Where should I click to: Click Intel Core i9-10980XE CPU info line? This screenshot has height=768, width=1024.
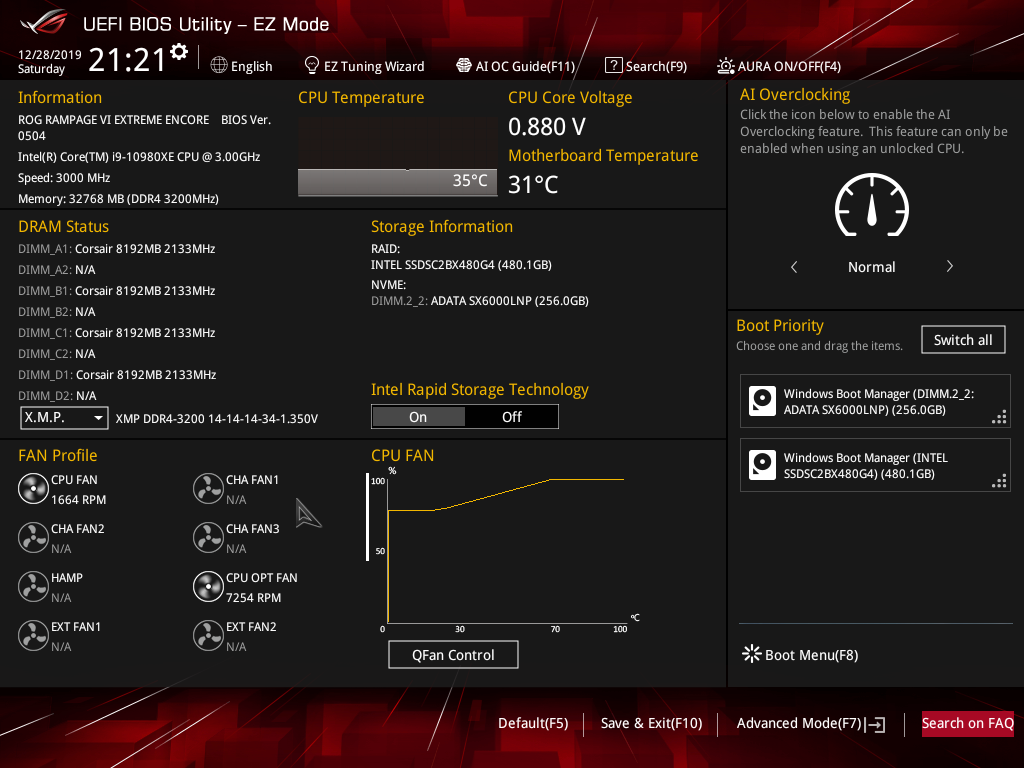[139, 157]
